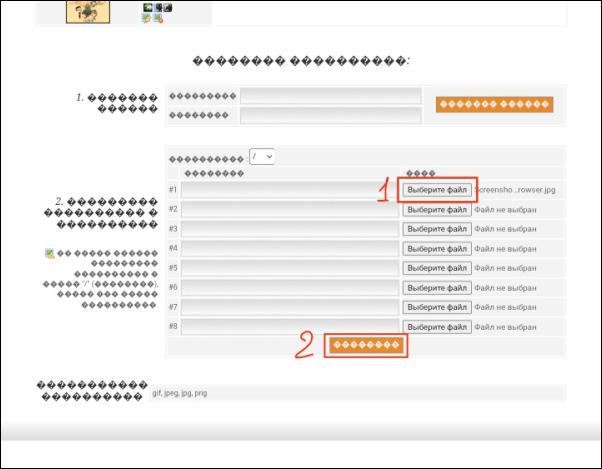The image size is (602, 469).
Task: Focus the name text field in row #2
Action: pyautogui.click(x=290, y=209)
